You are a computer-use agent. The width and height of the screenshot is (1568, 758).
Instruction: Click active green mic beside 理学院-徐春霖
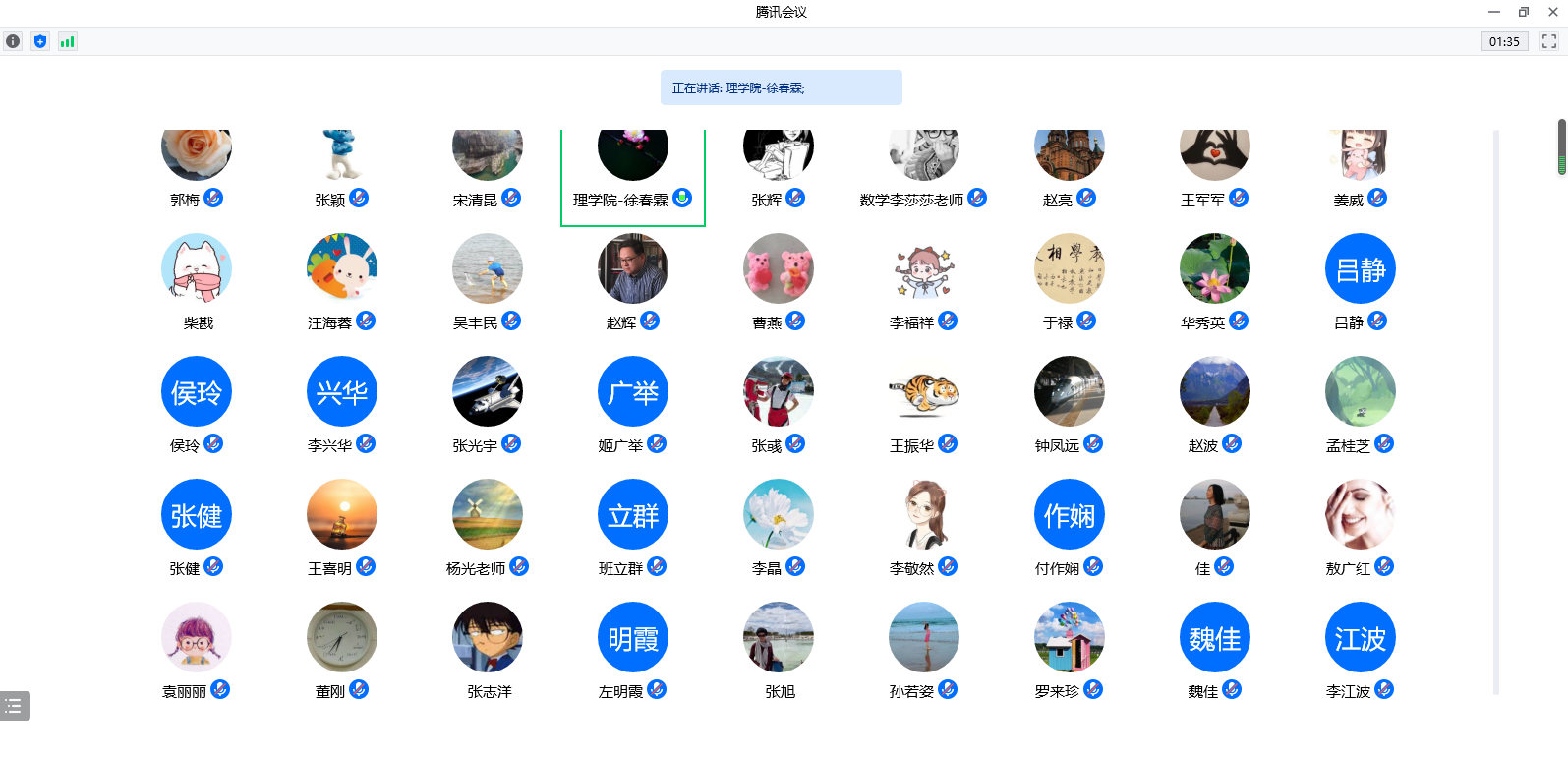coord(682,198)
